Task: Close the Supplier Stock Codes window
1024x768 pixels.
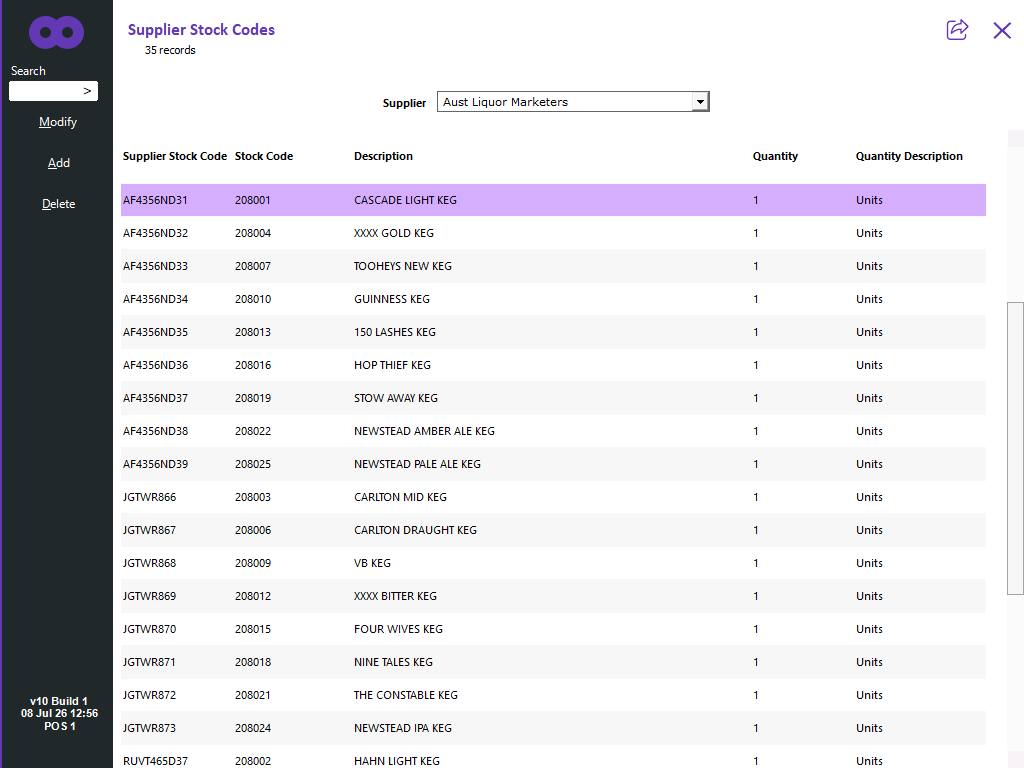Action: pos(1002,31)
